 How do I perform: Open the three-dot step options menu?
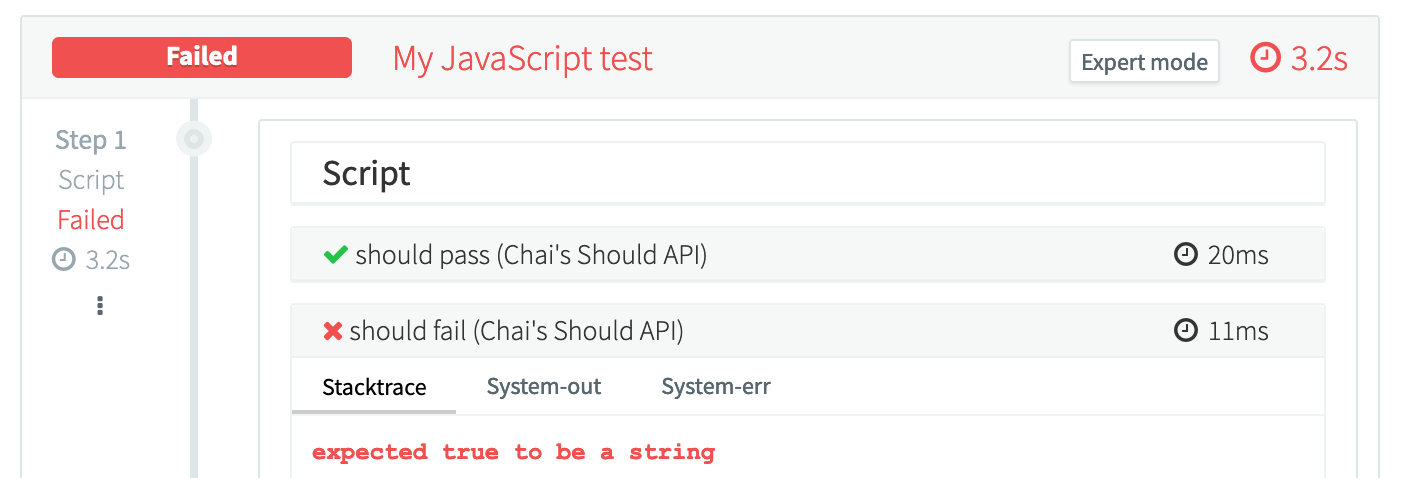click(100, 306)
